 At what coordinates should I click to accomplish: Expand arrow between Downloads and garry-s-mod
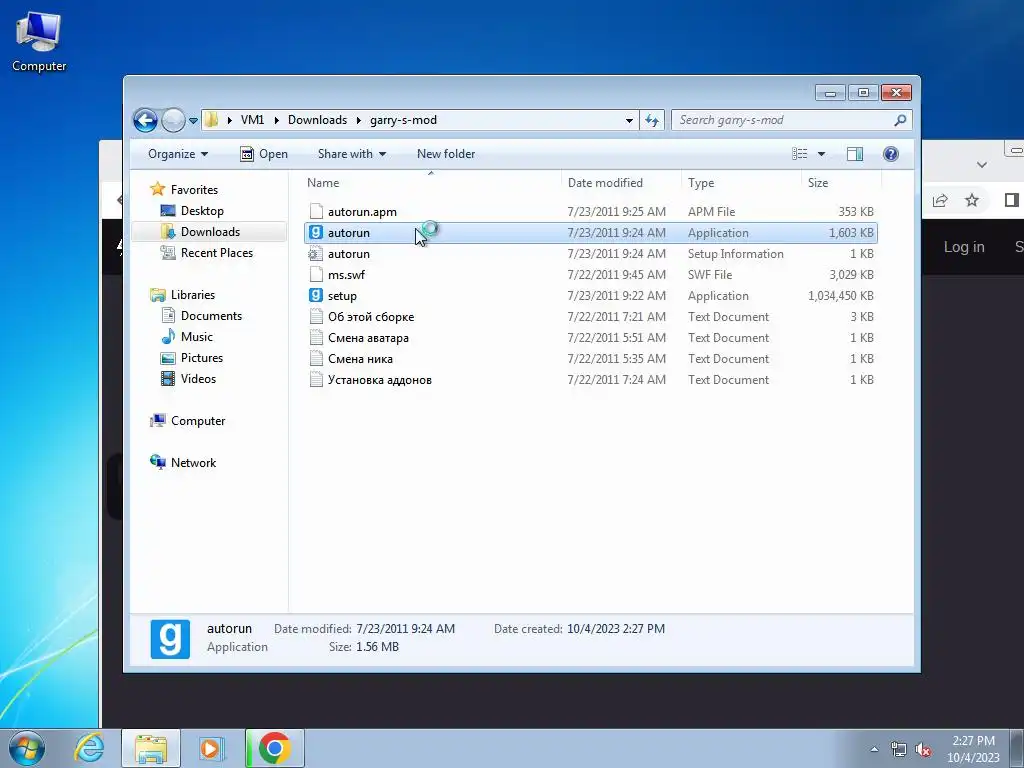point(359,120)
